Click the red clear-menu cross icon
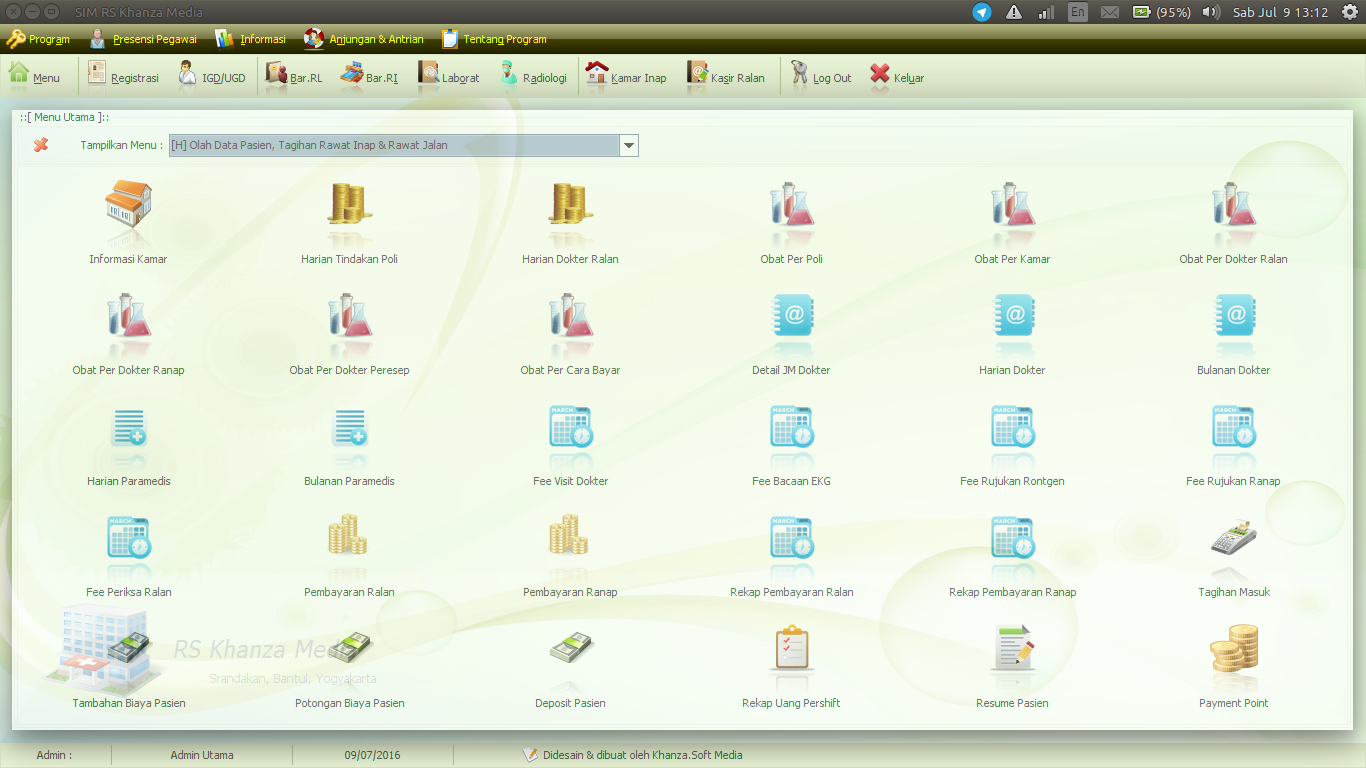1366x768 pixels. click(x=41, y=144)
